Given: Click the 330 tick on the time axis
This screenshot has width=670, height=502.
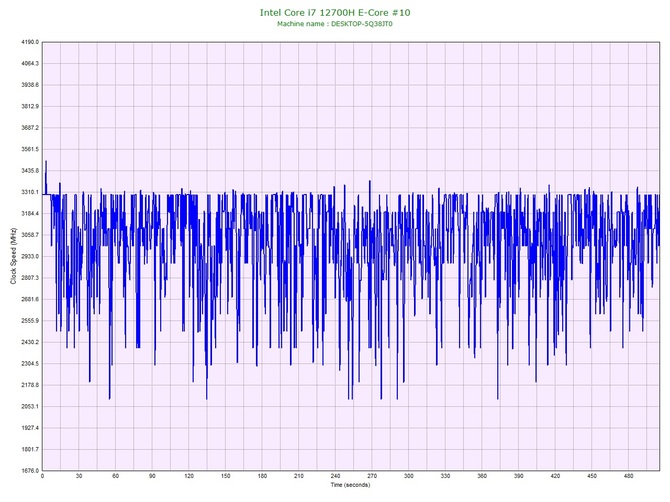Looking at the screenshot, I should click(x=445, y=476).
